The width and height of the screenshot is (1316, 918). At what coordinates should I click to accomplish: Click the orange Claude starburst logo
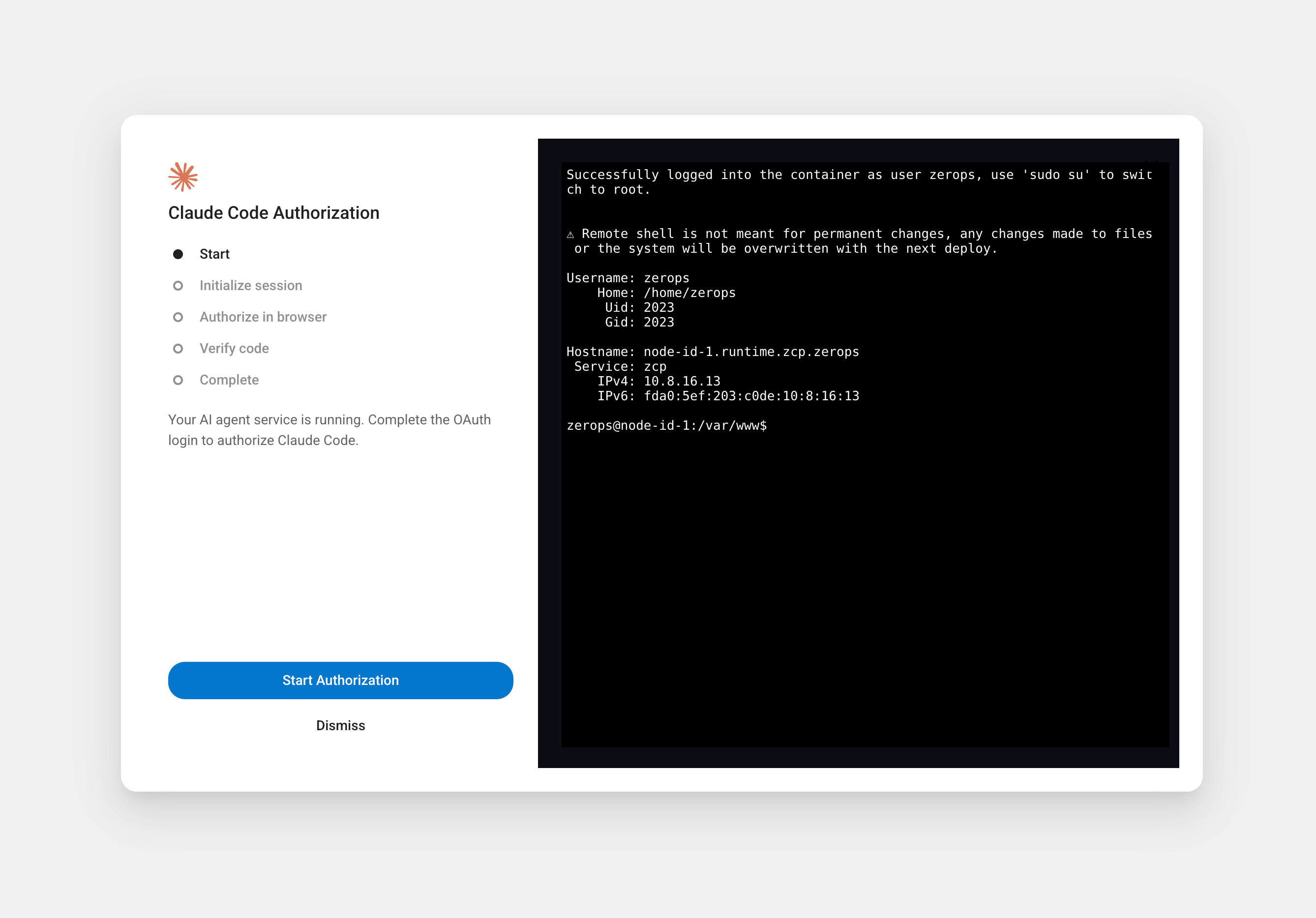183,177
